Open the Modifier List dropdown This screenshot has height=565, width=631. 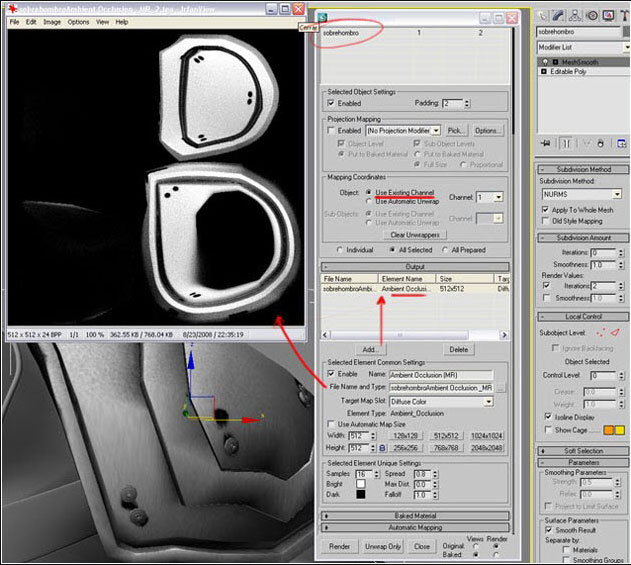tap(626, 47)
